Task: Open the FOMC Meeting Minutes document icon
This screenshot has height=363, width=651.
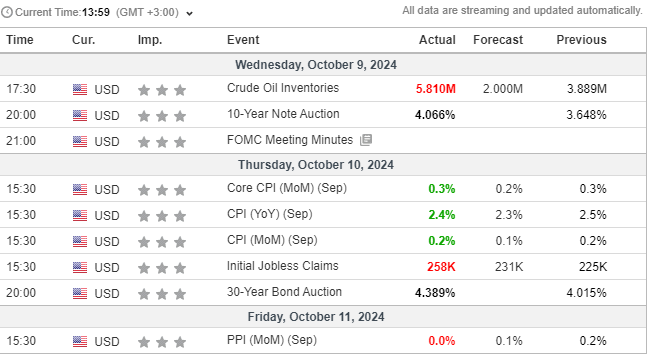Action: coord(366,140)
